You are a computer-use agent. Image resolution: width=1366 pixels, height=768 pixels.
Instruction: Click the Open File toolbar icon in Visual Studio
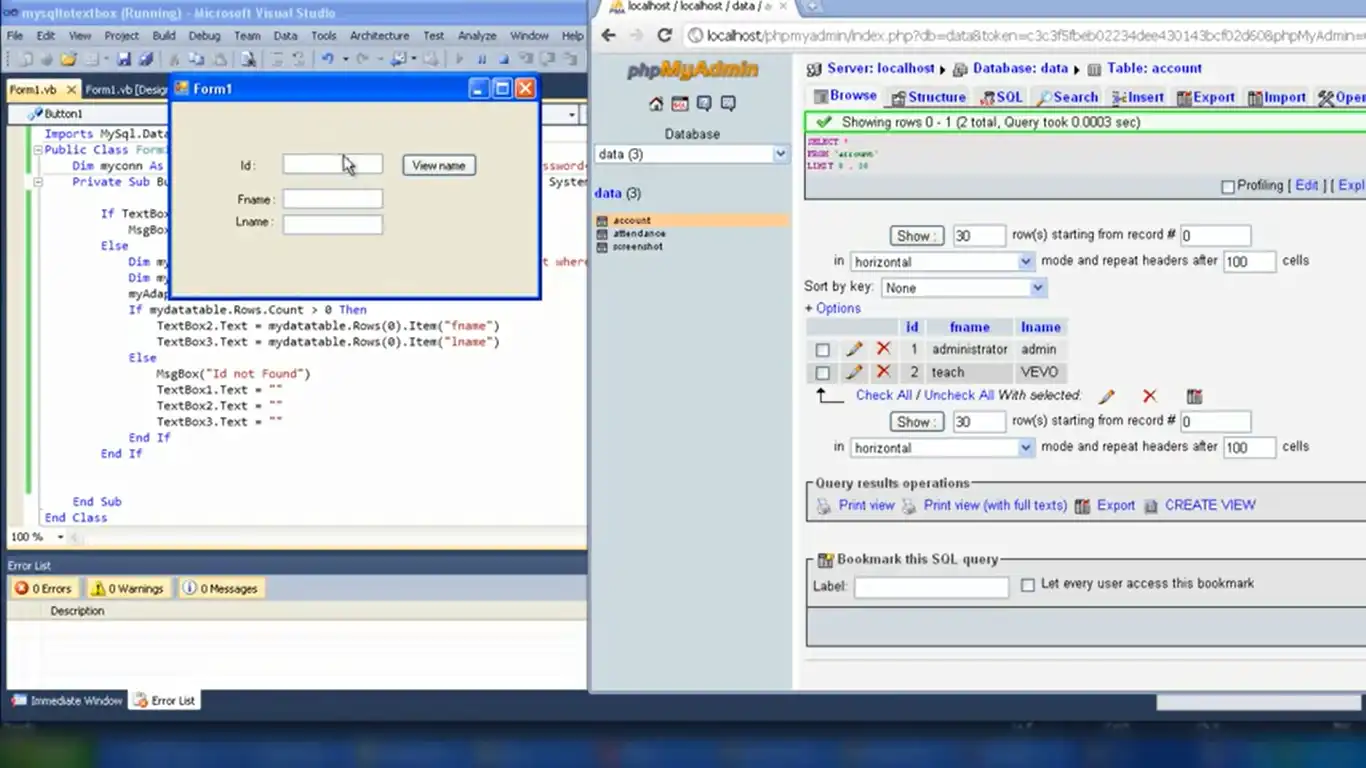coord(68,60)
